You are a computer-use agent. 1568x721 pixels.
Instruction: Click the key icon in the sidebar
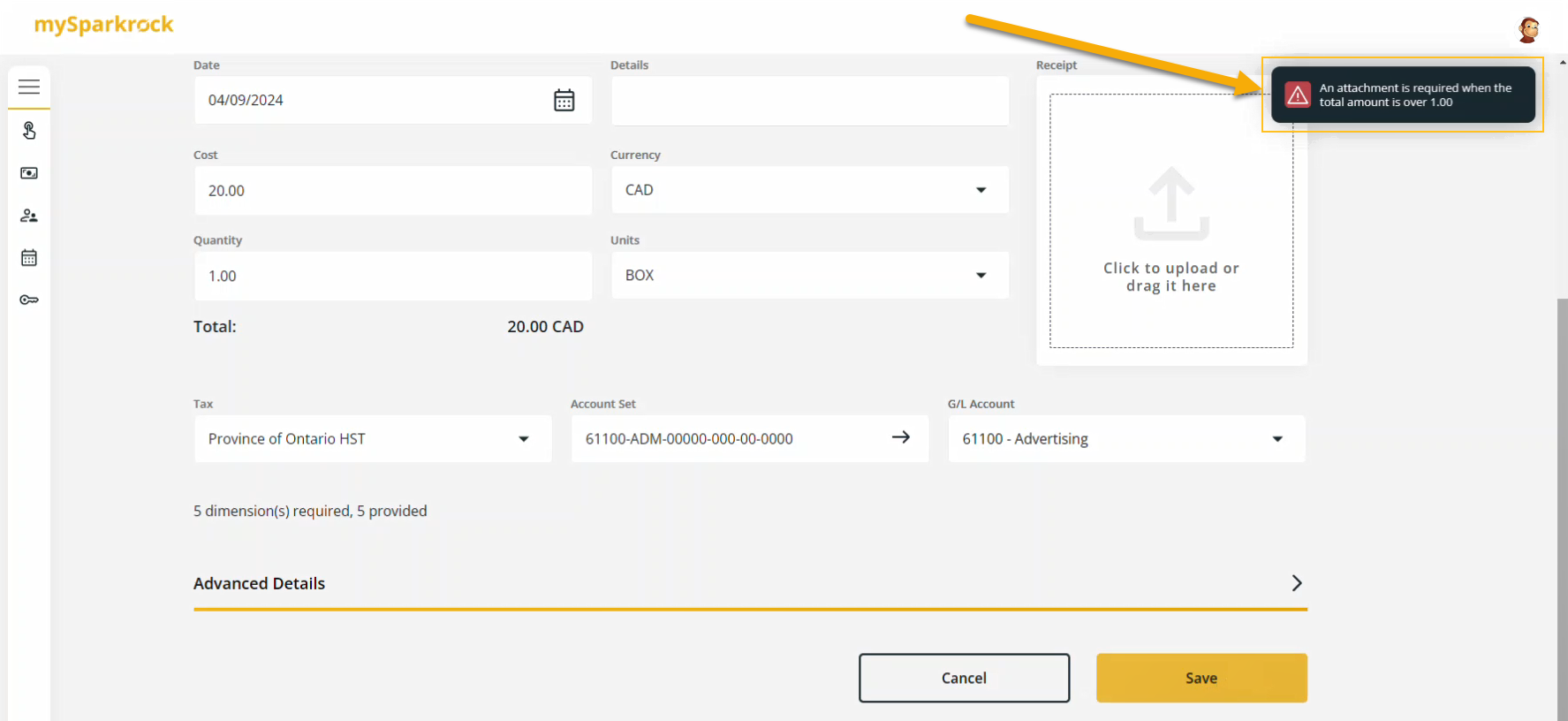pos(29,300)
